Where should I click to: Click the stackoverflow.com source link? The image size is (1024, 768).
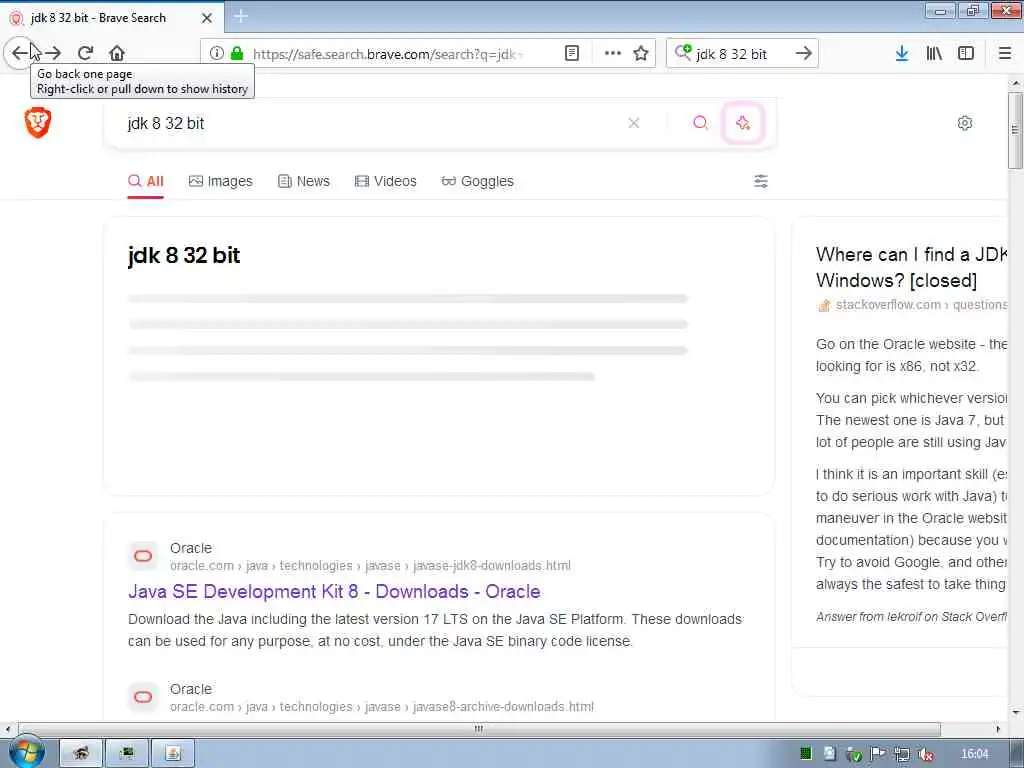coord(911,304)
